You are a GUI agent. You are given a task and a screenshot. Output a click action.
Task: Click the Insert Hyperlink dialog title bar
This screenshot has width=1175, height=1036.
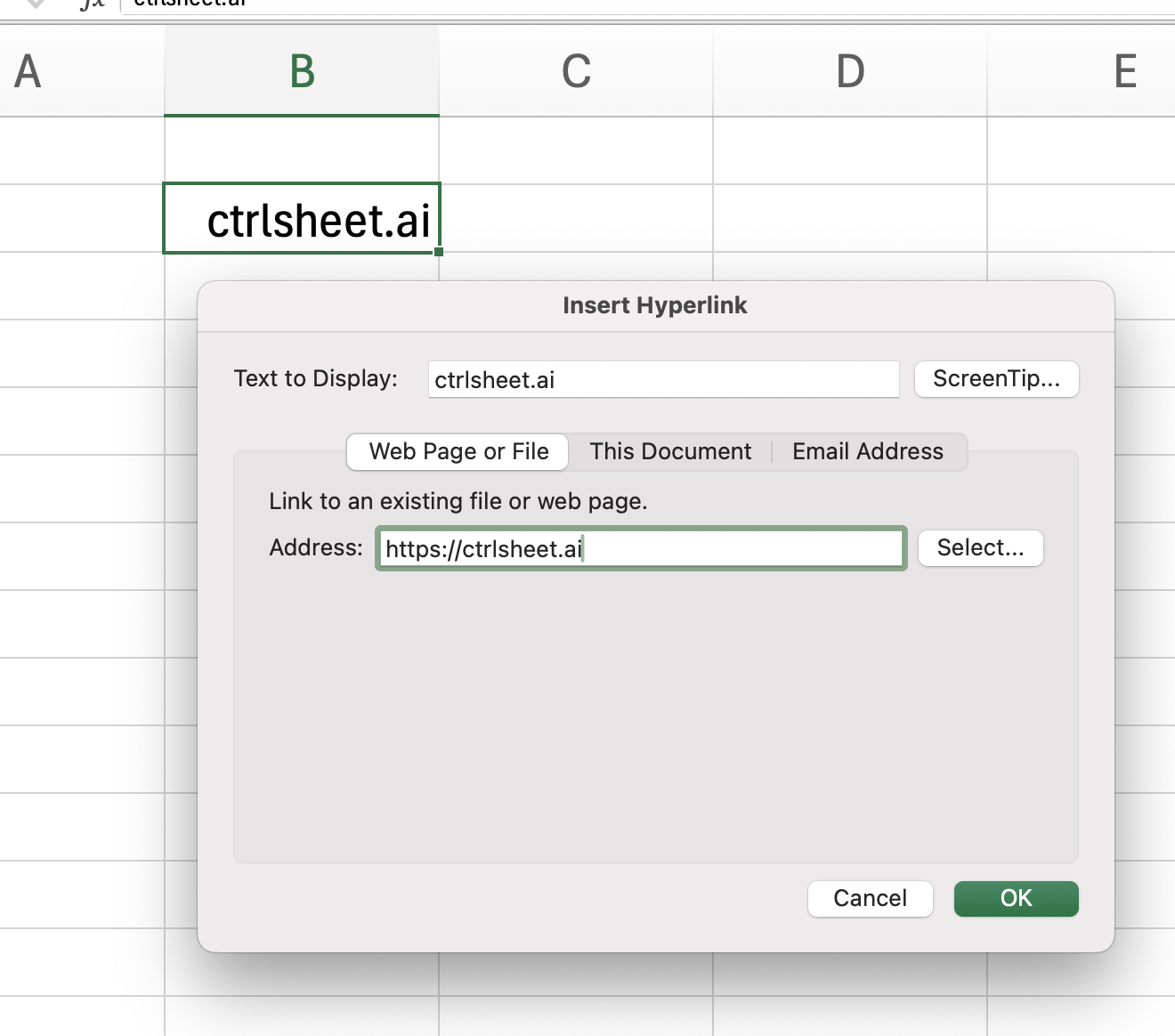click(x=654, y=305)
